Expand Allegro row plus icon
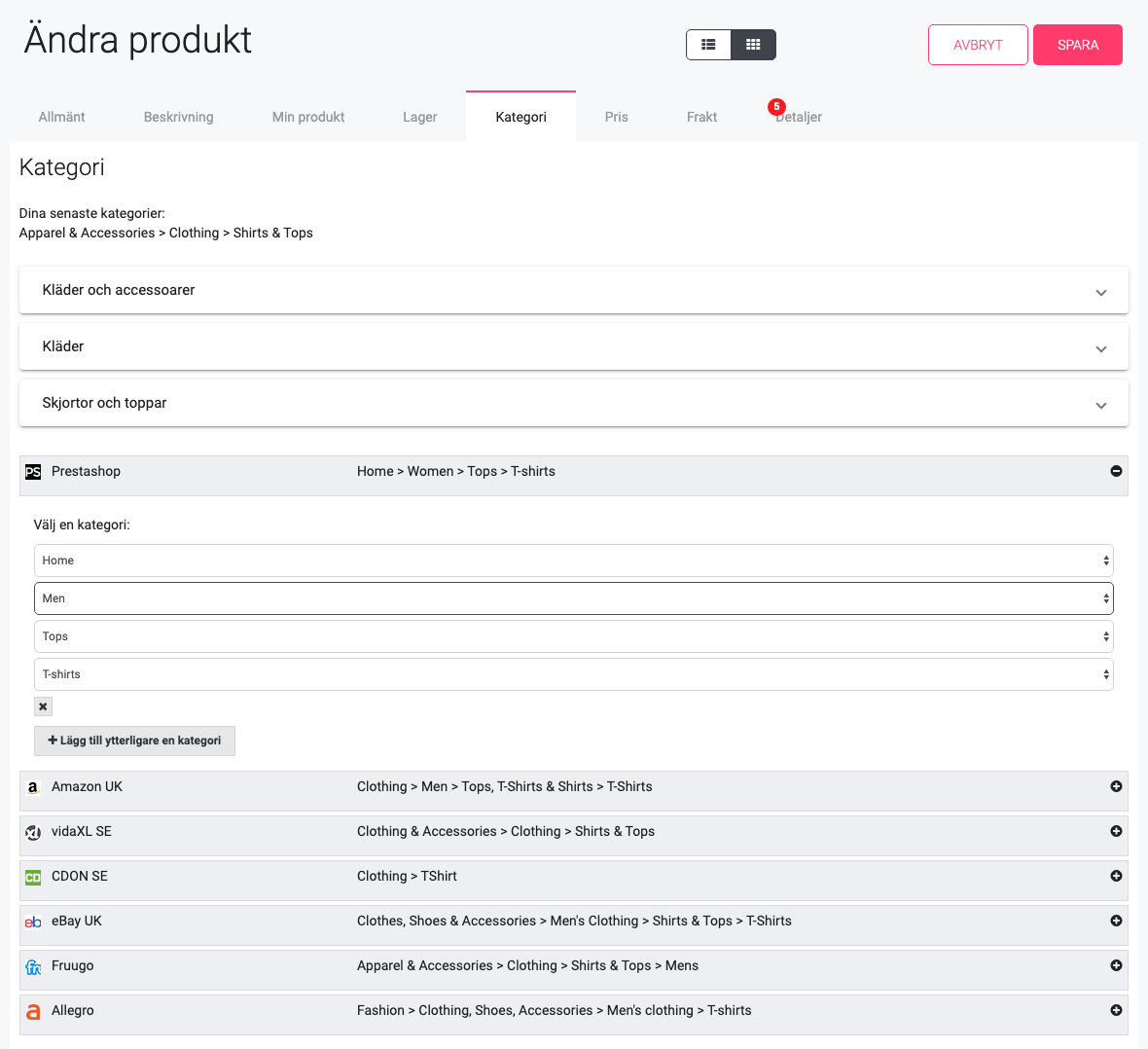Screen dimensions: 1148x1049 coord(1116,1009)
